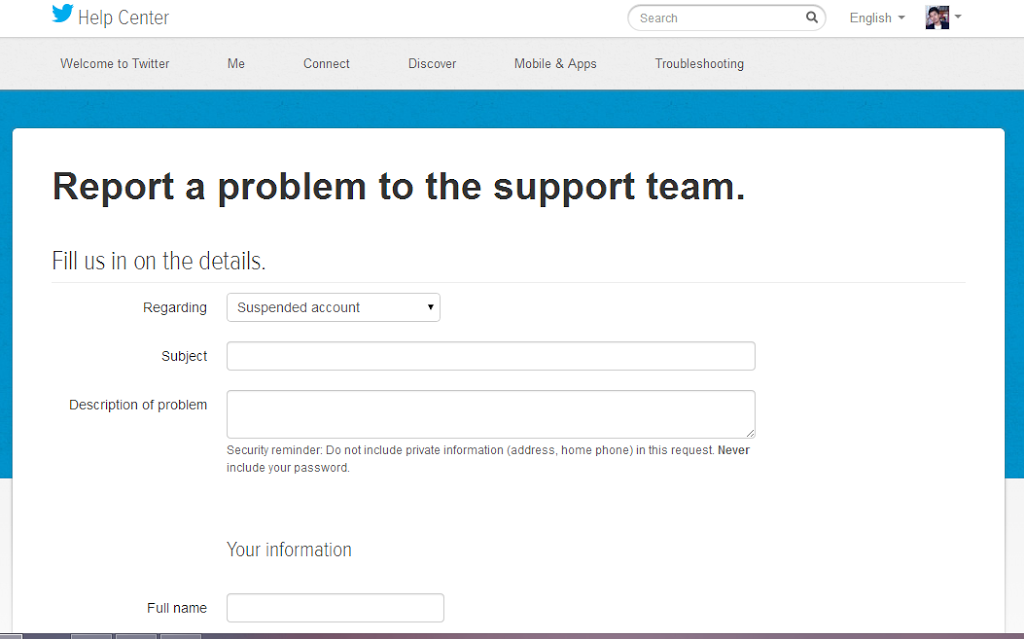Viewport: 1024px width, 639px height.
Task: Click the Help Center title link
Action: click(123, 18)
